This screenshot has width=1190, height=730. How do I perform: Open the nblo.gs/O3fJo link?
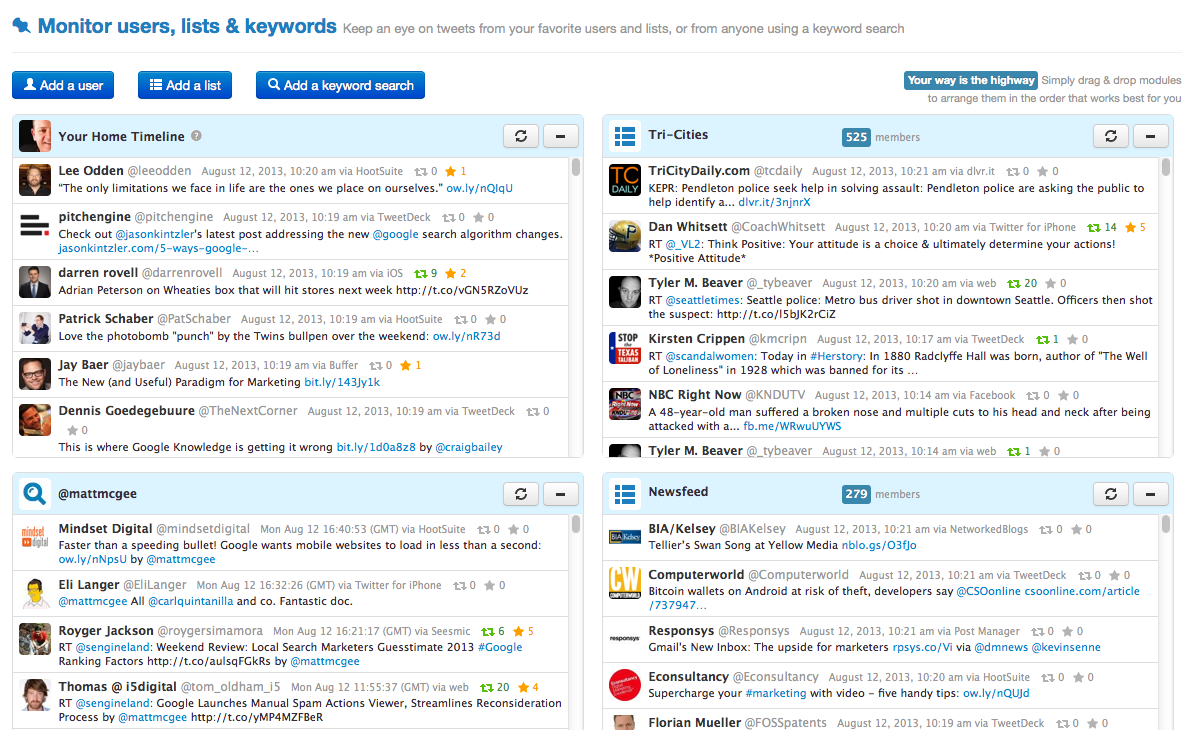pos(879,546)
